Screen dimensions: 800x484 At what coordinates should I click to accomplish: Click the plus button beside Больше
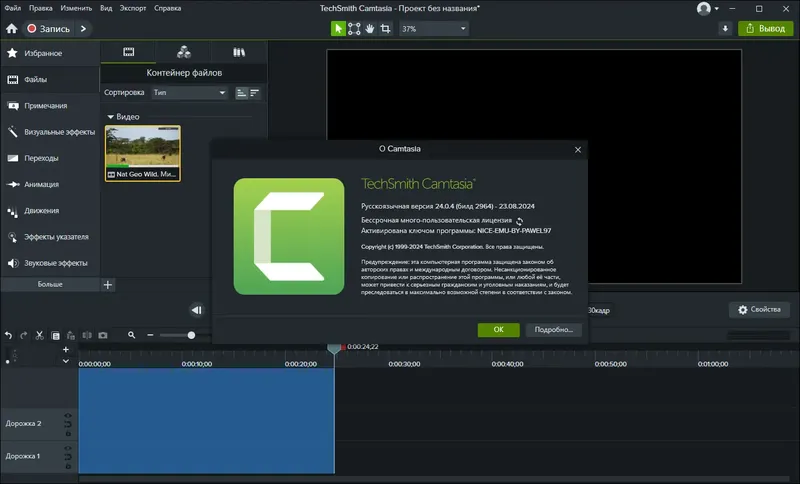coord(108,285)
